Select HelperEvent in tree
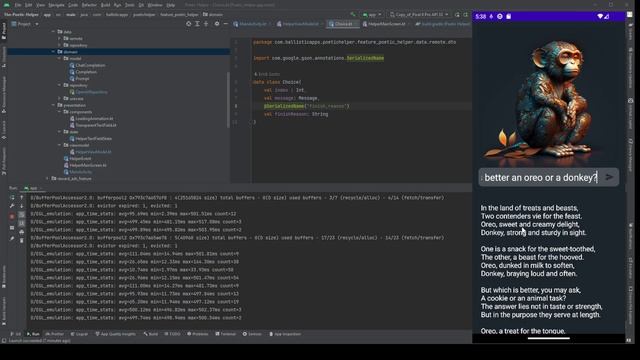The width and height of the screenshot is (640, 360). coord(78,158)
